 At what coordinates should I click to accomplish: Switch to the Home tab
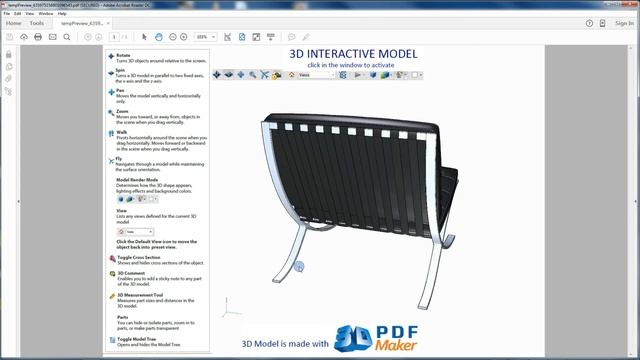(13, 23)
